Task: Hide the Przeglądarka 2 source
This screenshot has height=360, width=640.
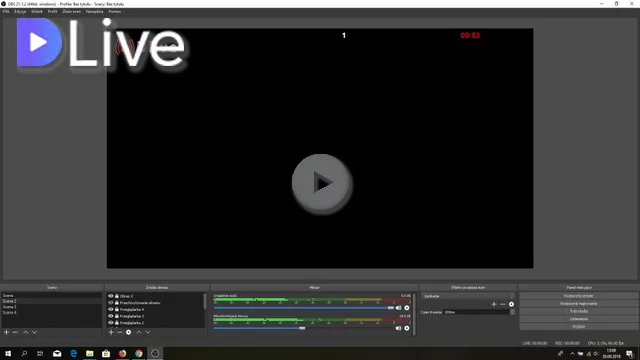Action: pyautogui.click(x=111, y=322)
